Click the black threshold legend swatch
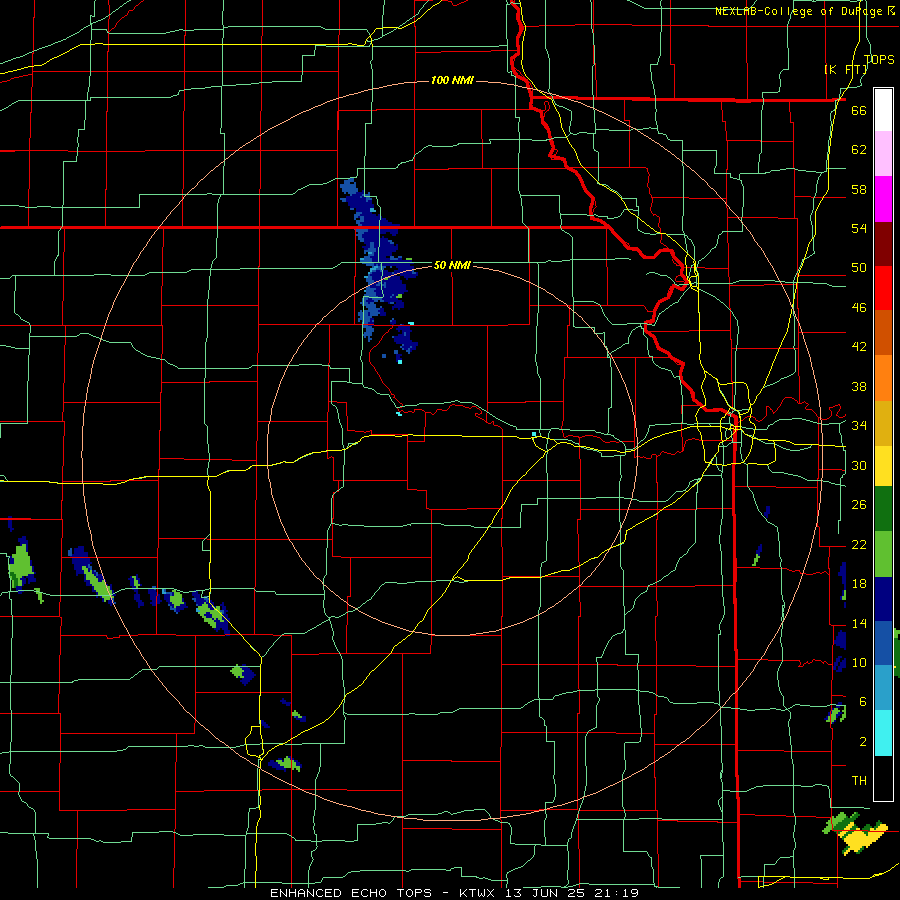The width and height of the screenshot is (900, 900). tap(883, 778)
